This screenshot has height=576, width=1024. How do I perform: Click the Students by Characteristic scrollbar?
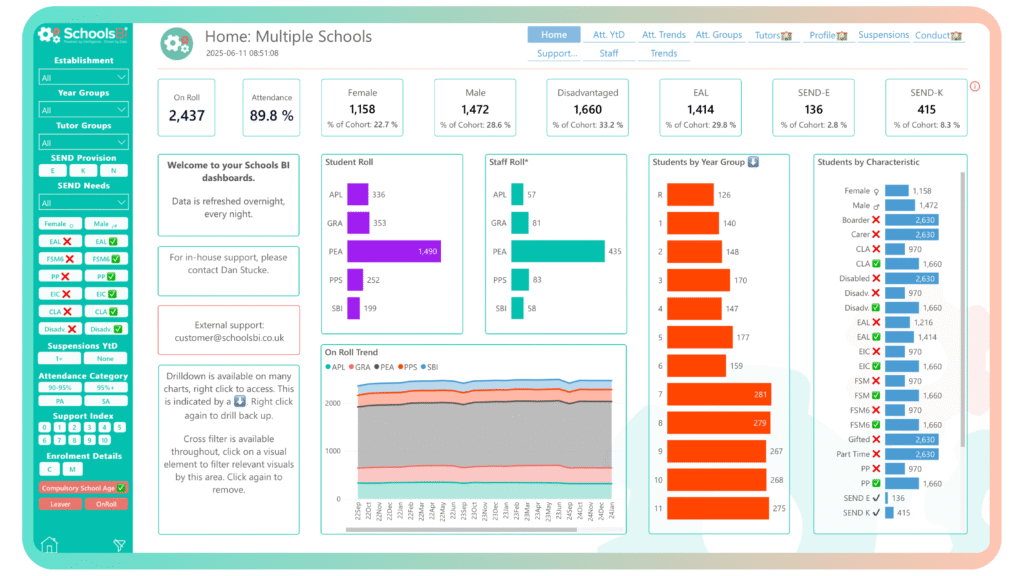(963, 300)
